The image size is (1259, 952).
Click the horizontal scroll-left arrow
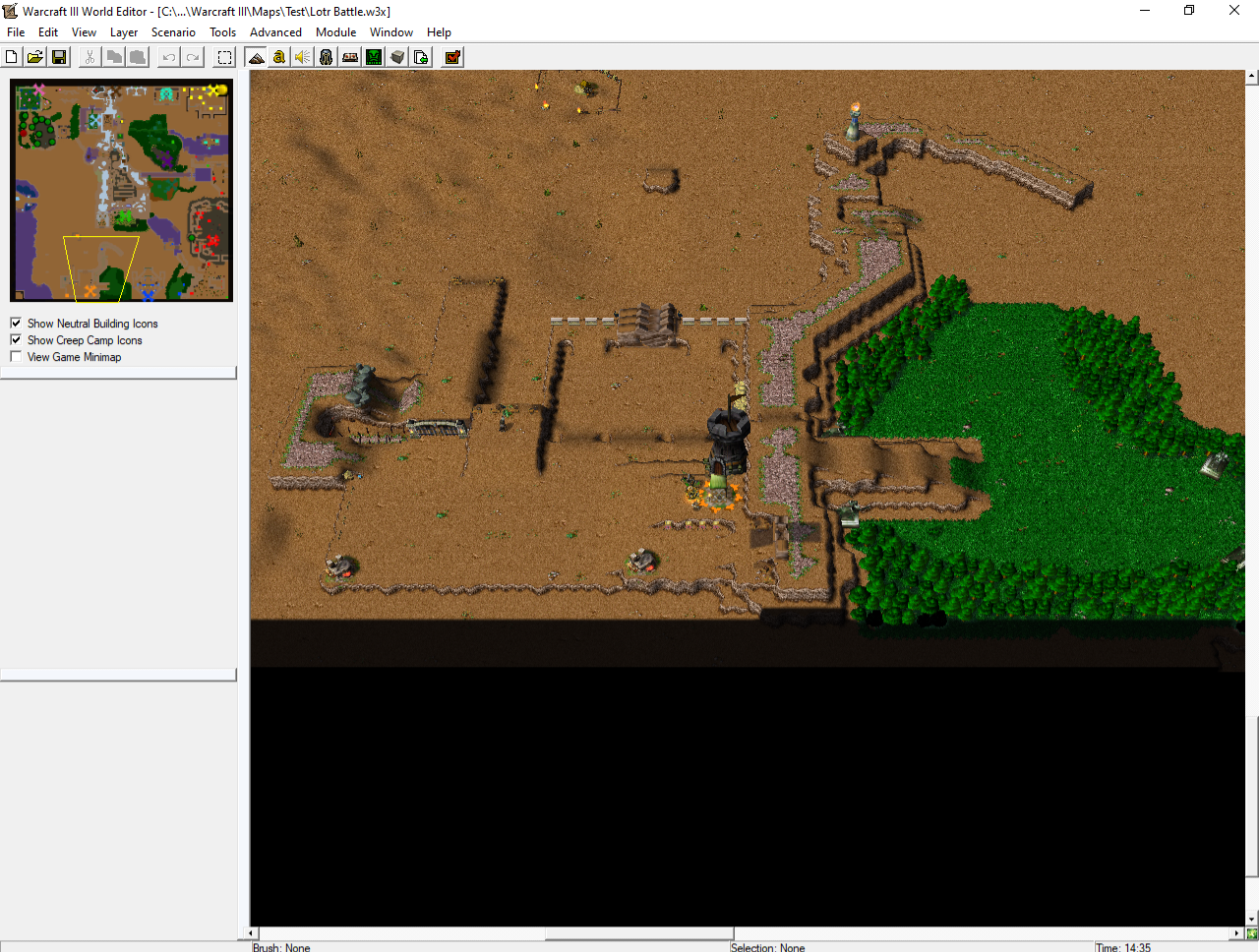click(x=251, y=933)
